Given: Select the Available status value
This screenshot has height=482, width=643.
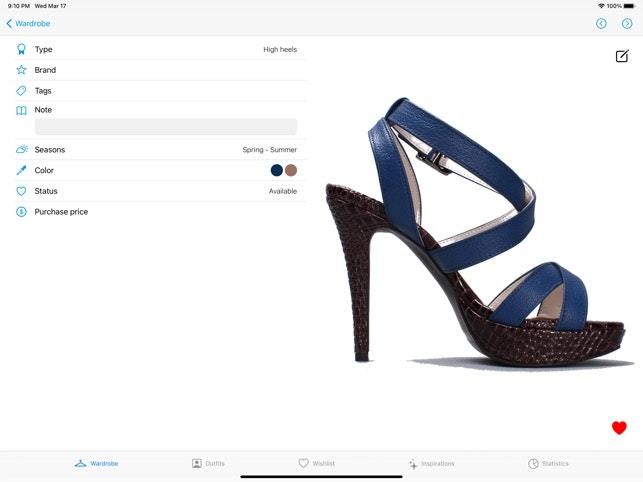Looking at the screenshot, I should (283, 191).
